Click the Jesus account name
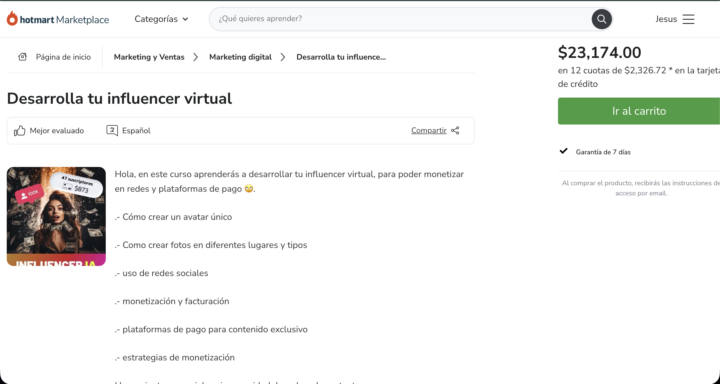 coord(666,19)
